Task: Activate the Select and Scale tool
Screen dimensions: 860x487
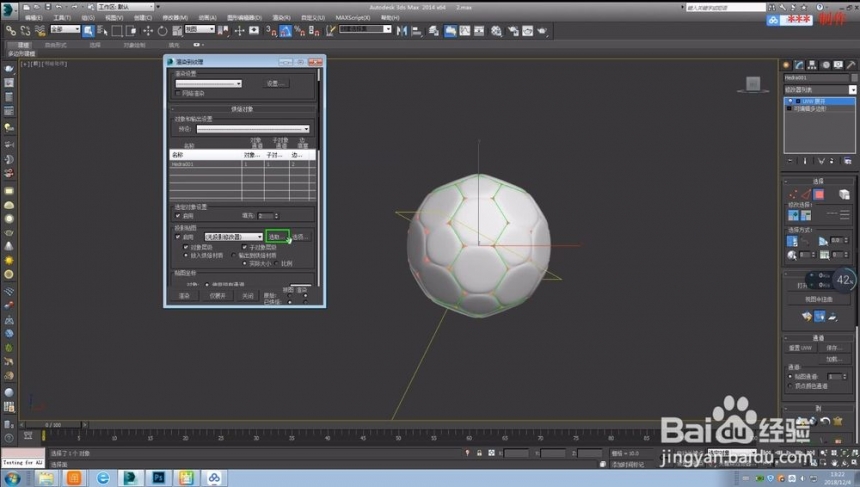Action: tap(177, 31)
